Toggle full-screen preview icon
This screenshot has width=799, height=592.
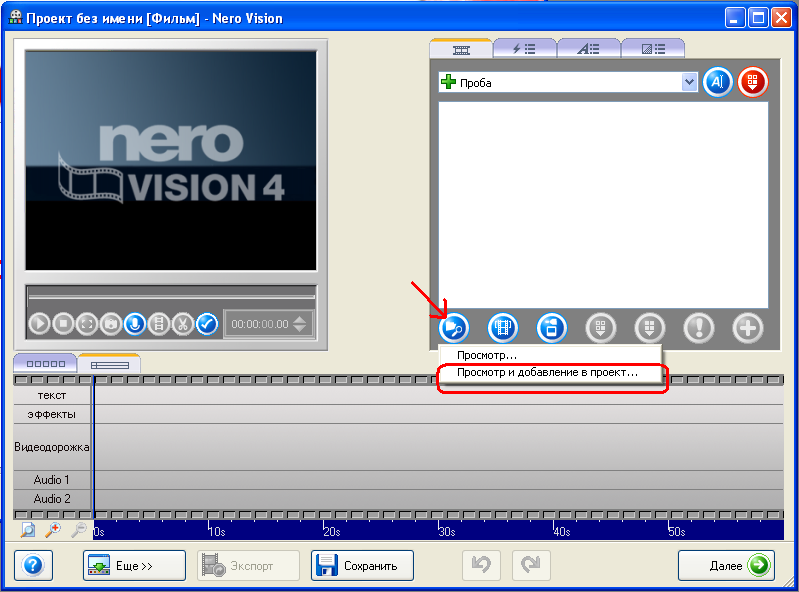click(87, 324)
